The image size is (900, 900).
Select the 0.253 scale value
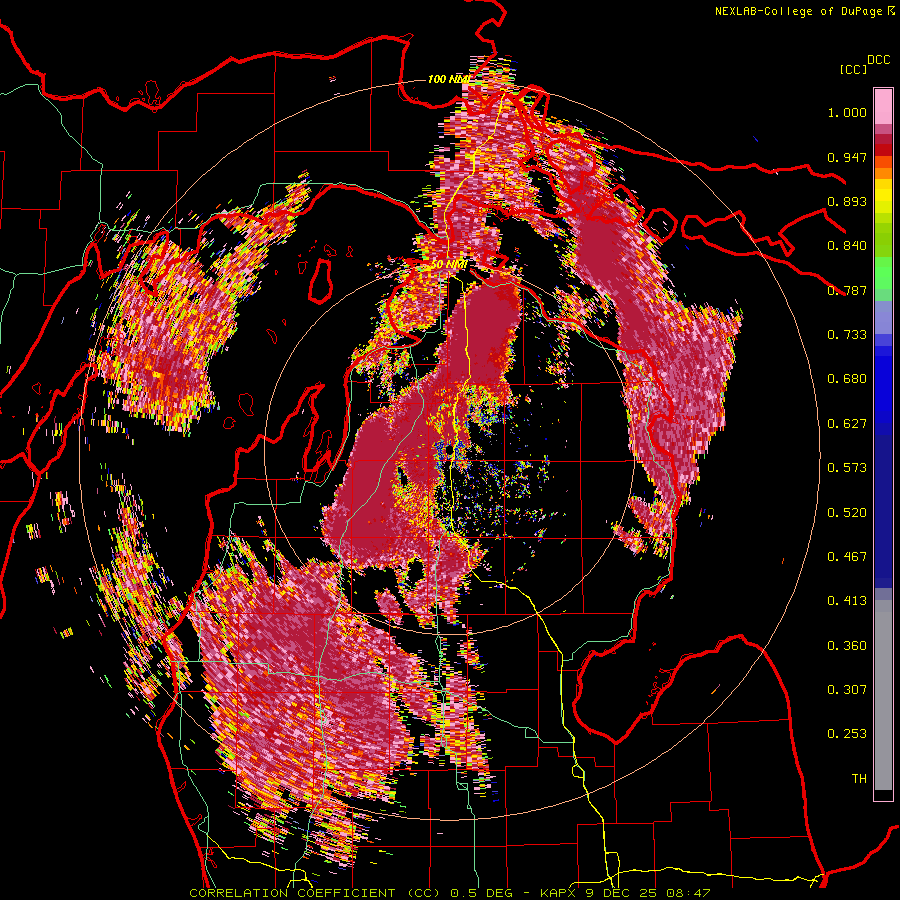(x=847, y=734)
